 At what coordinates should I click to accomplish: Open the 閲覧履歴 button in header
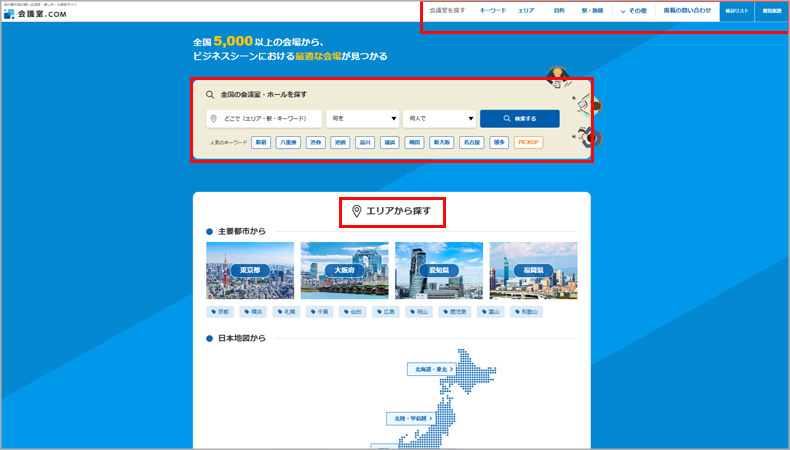pos(771,11)
